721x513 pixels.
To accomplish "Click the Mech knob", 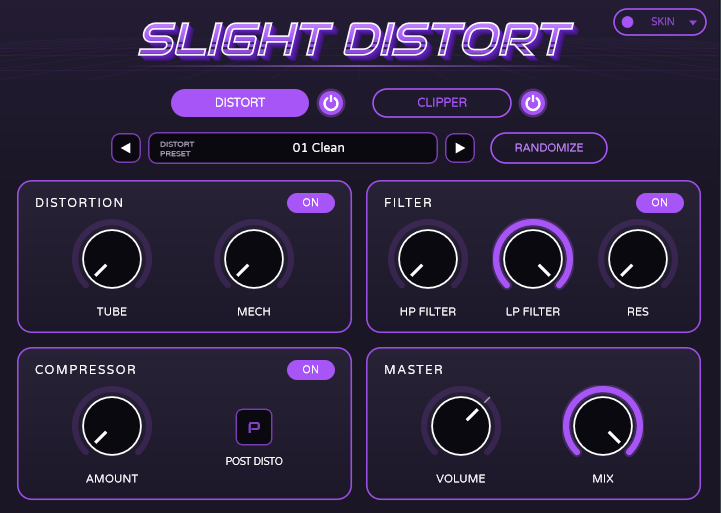I will click(254, 259).
